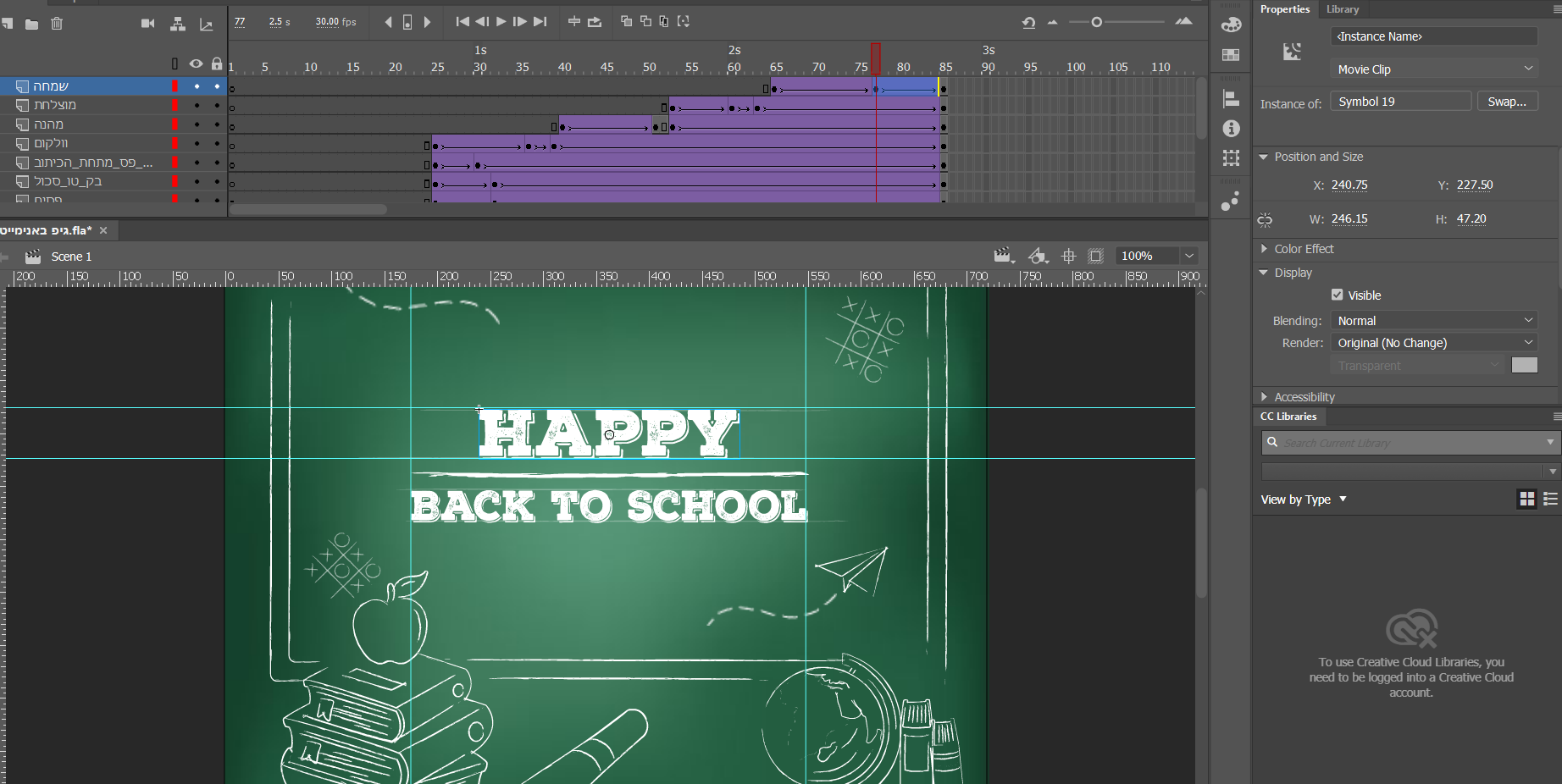Image resolution: width=1562 pixels, height=784 pixels.
Task: Expand the Color Effect section
Action: coord(1304,249)
